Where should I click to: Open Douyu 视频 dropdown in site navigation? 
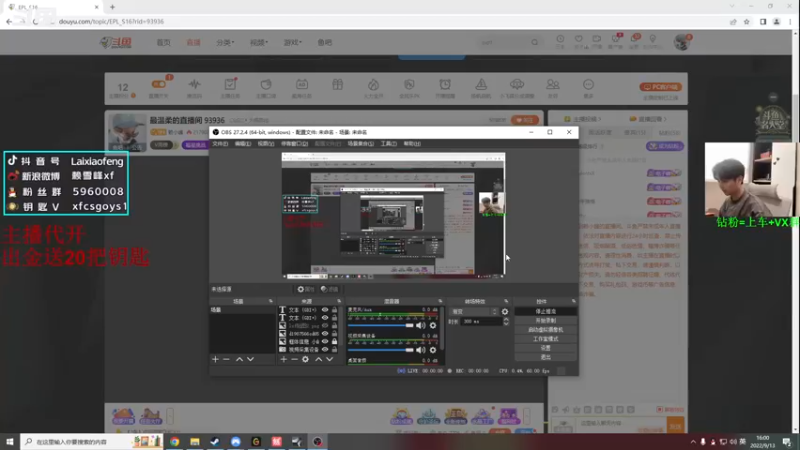coord(259,42)
